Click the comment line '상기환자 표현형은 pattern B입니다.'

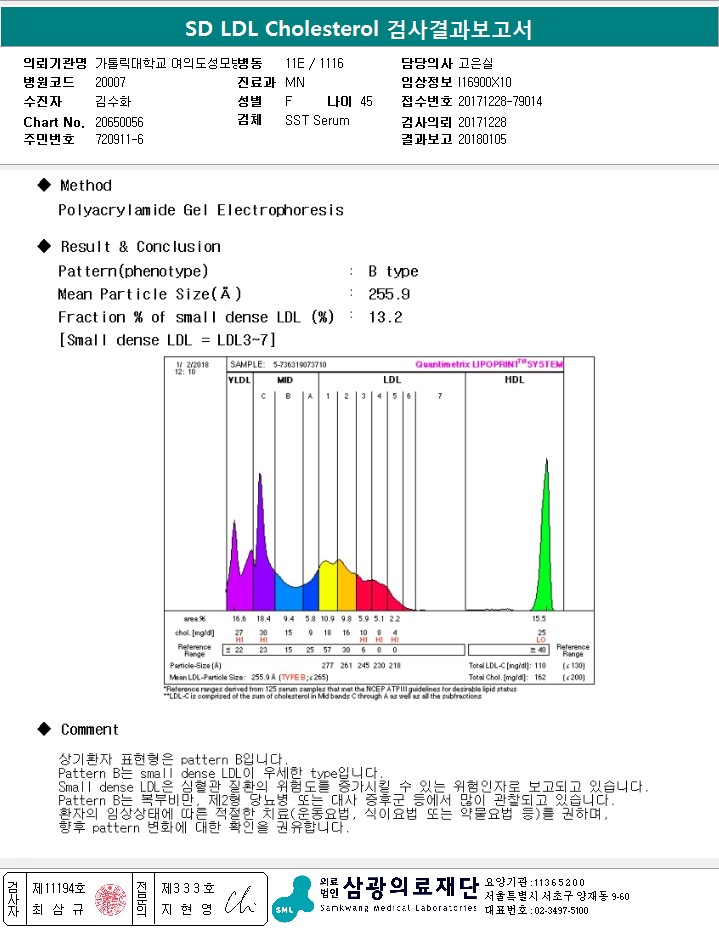pos(173,760)
